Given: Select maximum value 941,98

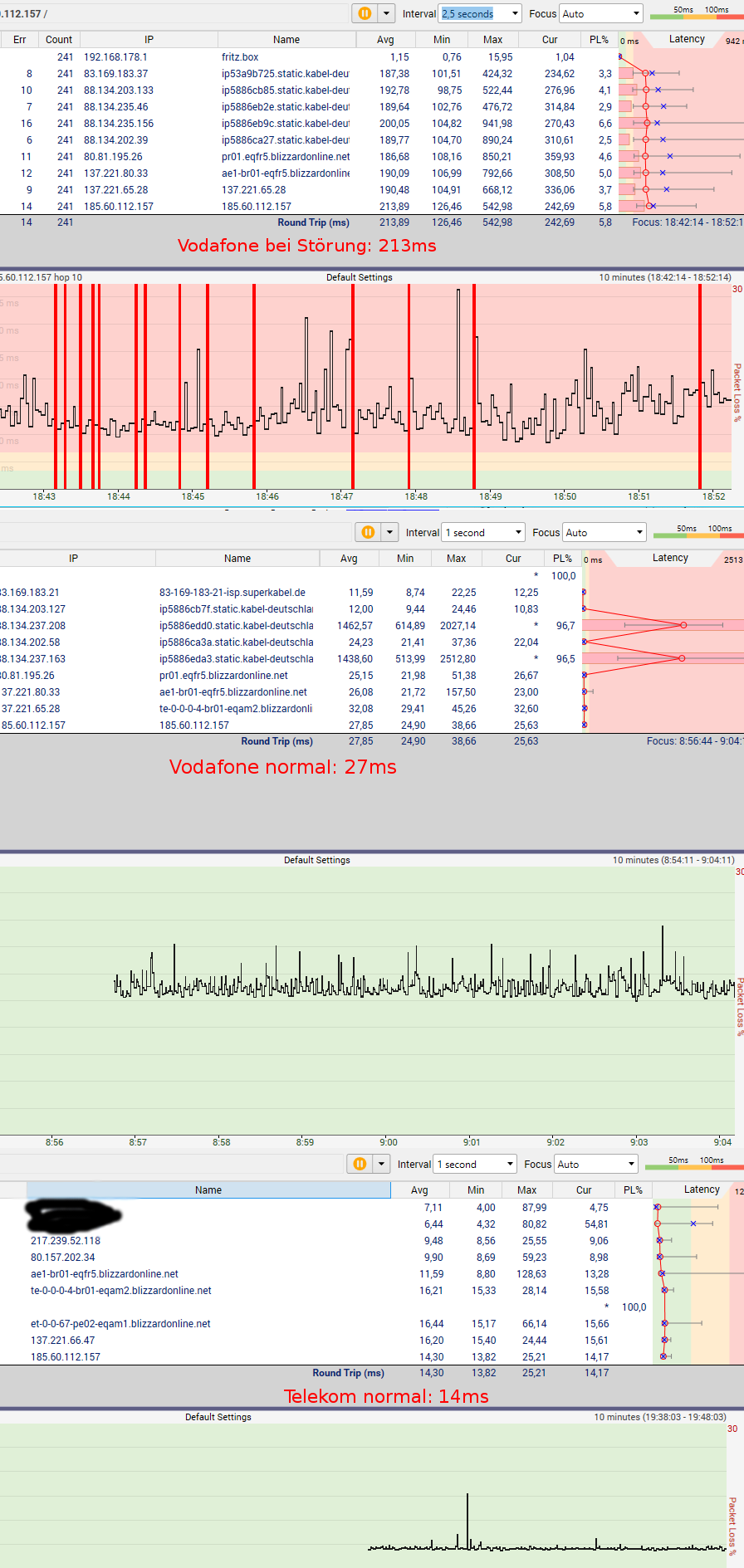Looking at the screenshot, I should pyautogui.click(x=497, y=124).
